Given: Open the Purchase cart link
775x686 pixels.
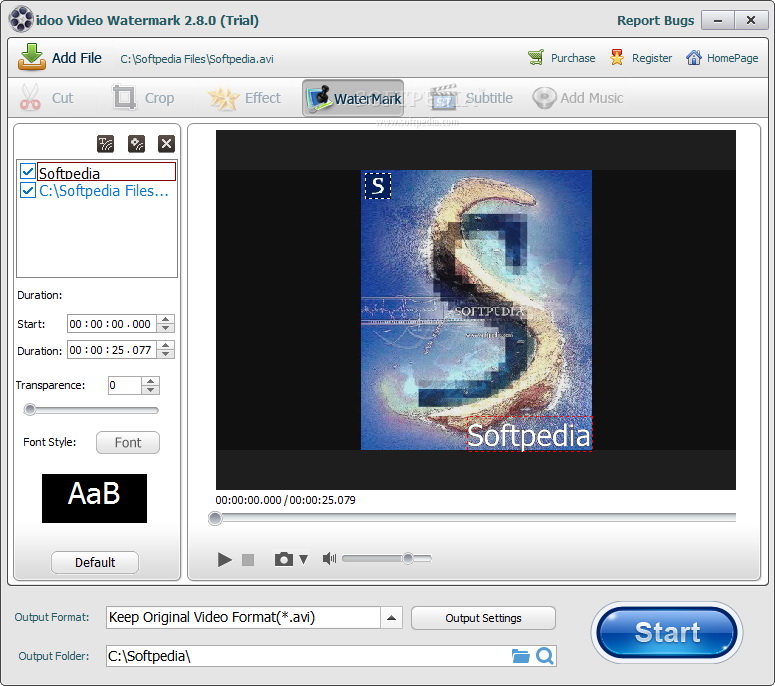Looking at the screenshot, I should tap(561, 58).
